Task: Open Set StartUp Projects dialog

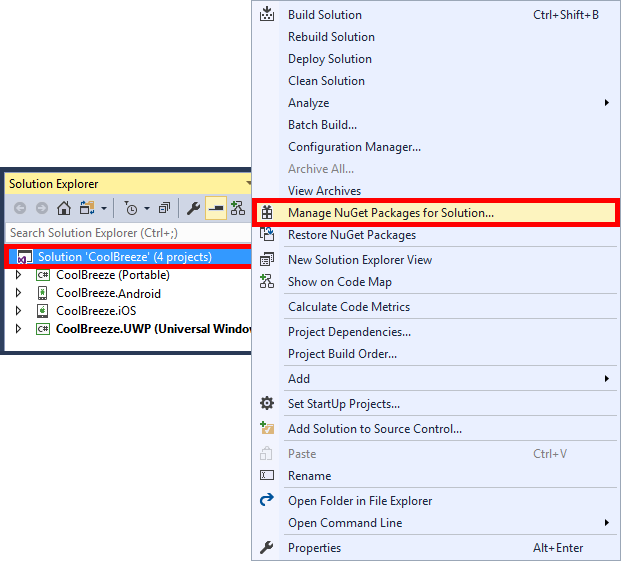Action: coord(343,404)
